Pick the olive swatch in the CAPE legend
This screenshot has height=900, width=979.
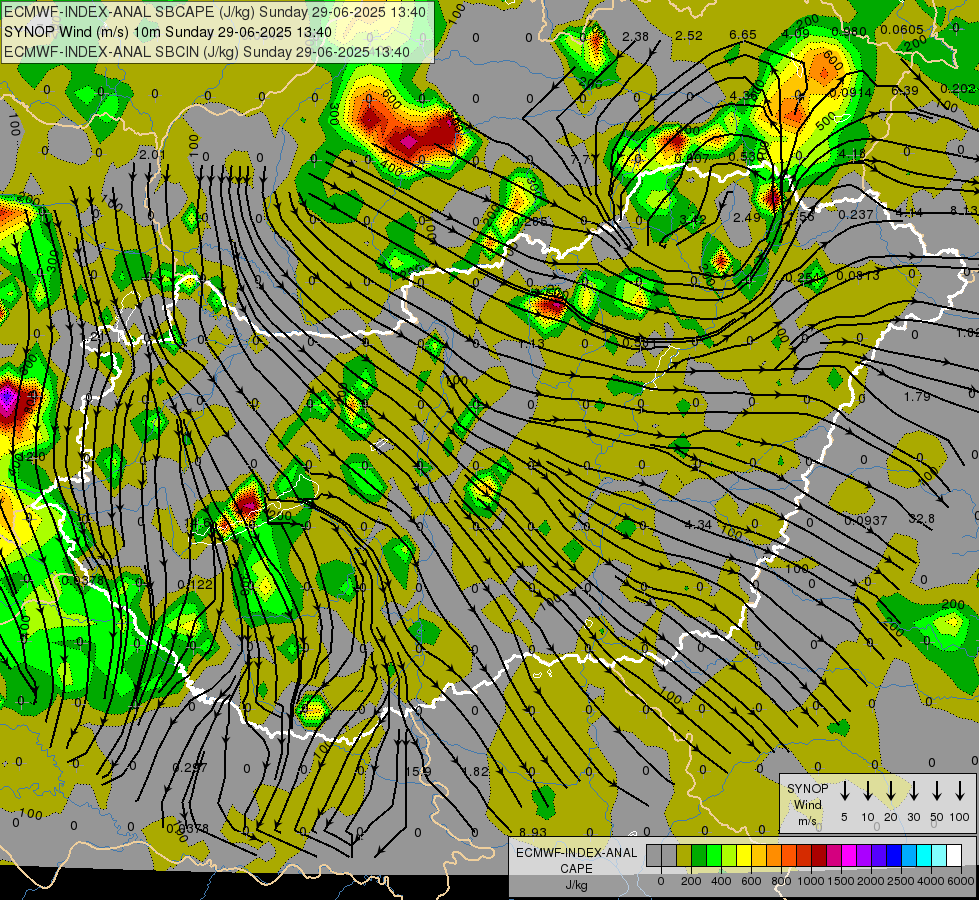tap(684, 855)
